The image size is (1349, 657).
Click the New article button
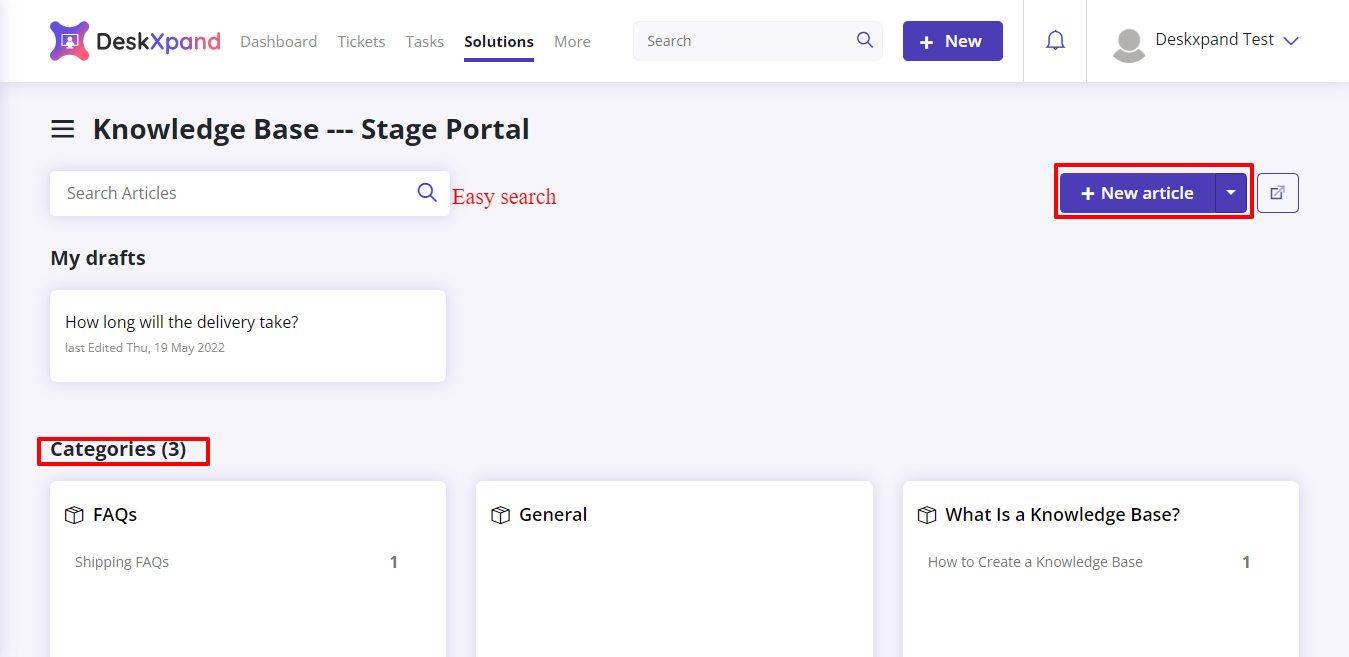(x=1136, y=192)
